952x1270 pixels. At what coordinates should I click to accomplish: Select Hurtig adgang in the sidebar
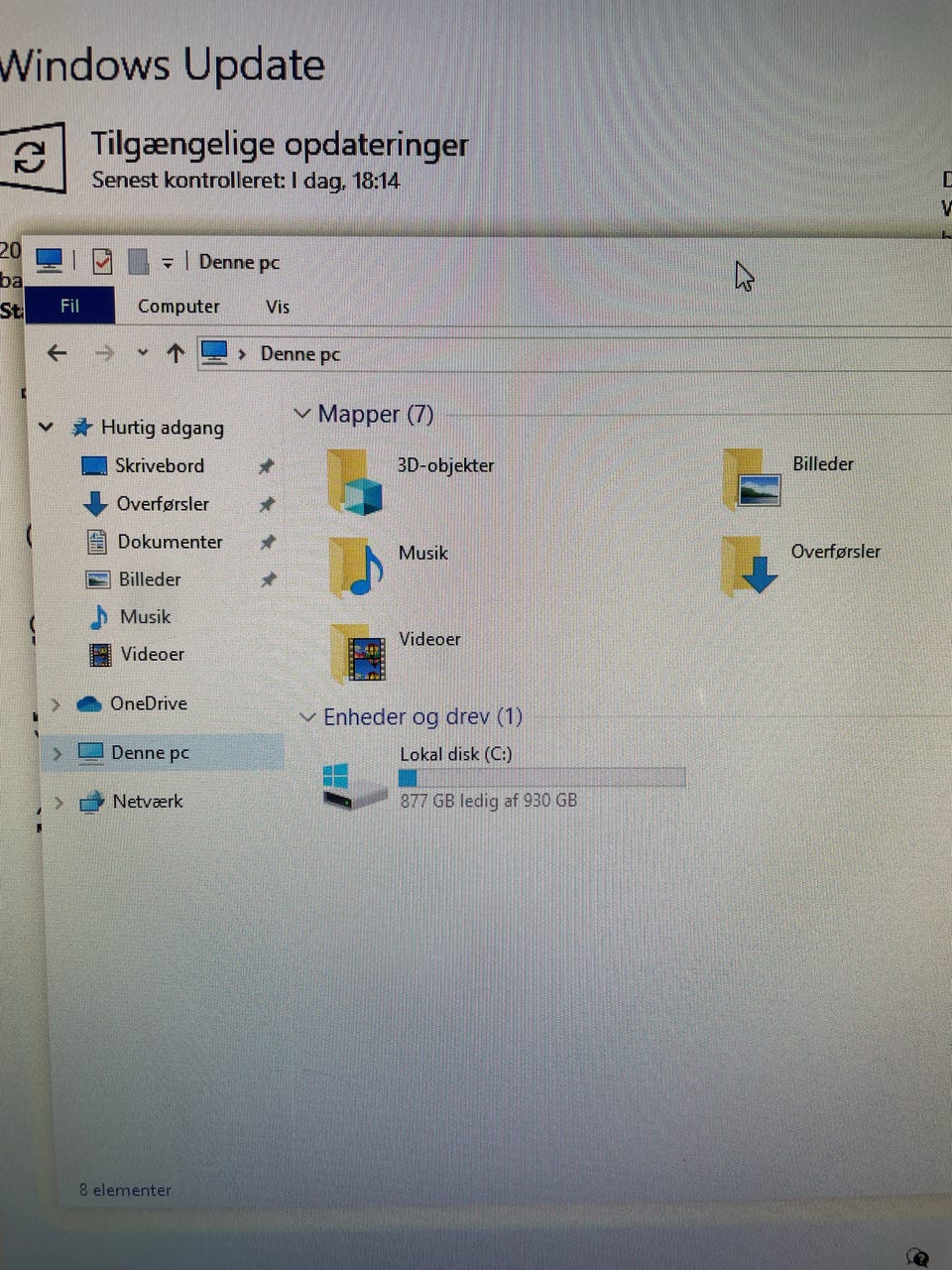click(163, 428)
